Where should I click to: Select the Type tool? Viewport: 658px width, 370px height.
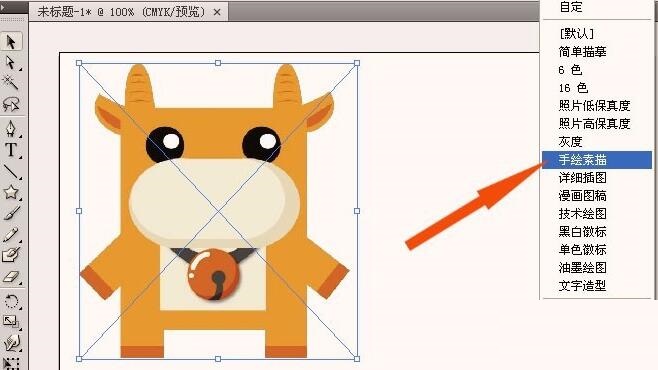11,150
